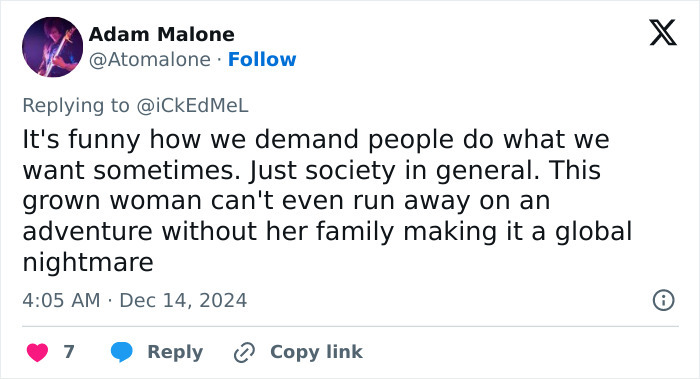Click the @Atomalone handle

coord(150,59)
